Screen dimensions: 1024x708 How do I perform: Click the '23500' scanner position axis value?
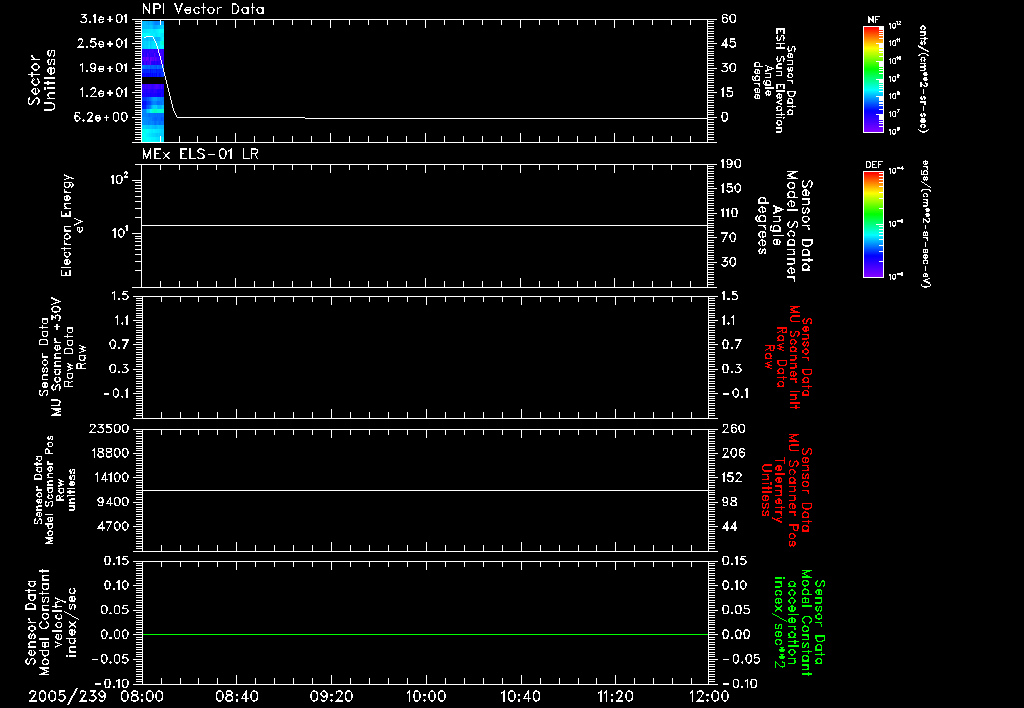(x=109, y=429)
